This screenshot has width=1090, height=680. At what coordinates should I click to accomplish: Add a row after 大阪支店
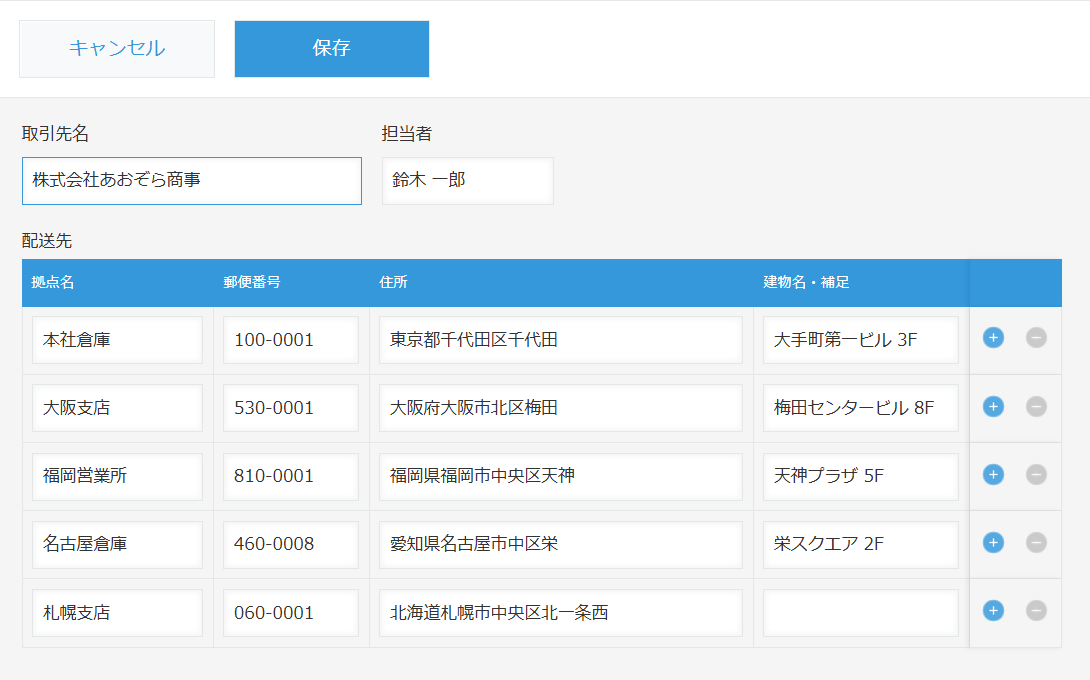[993, 406]
